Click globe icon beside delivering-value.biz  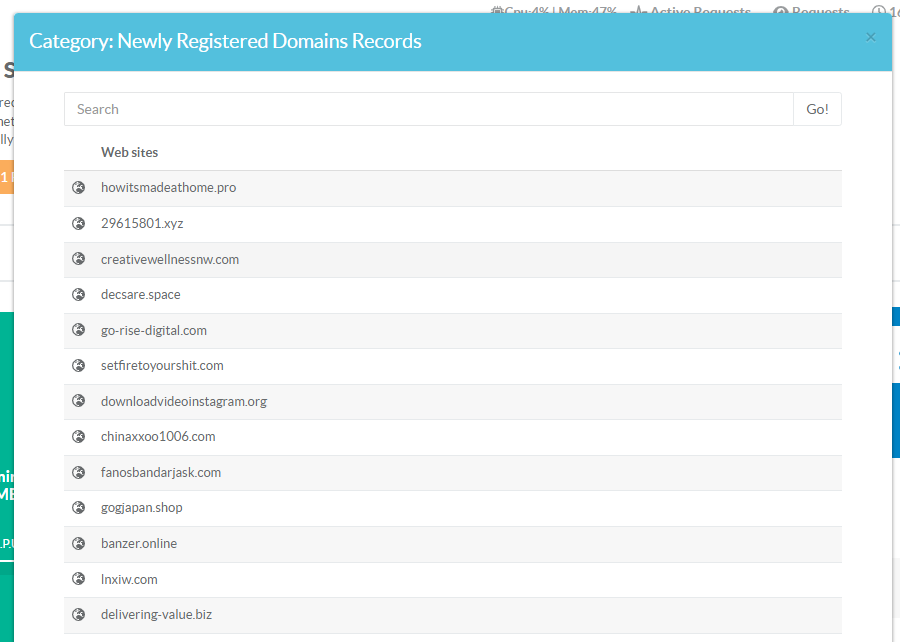click(79, 615)
